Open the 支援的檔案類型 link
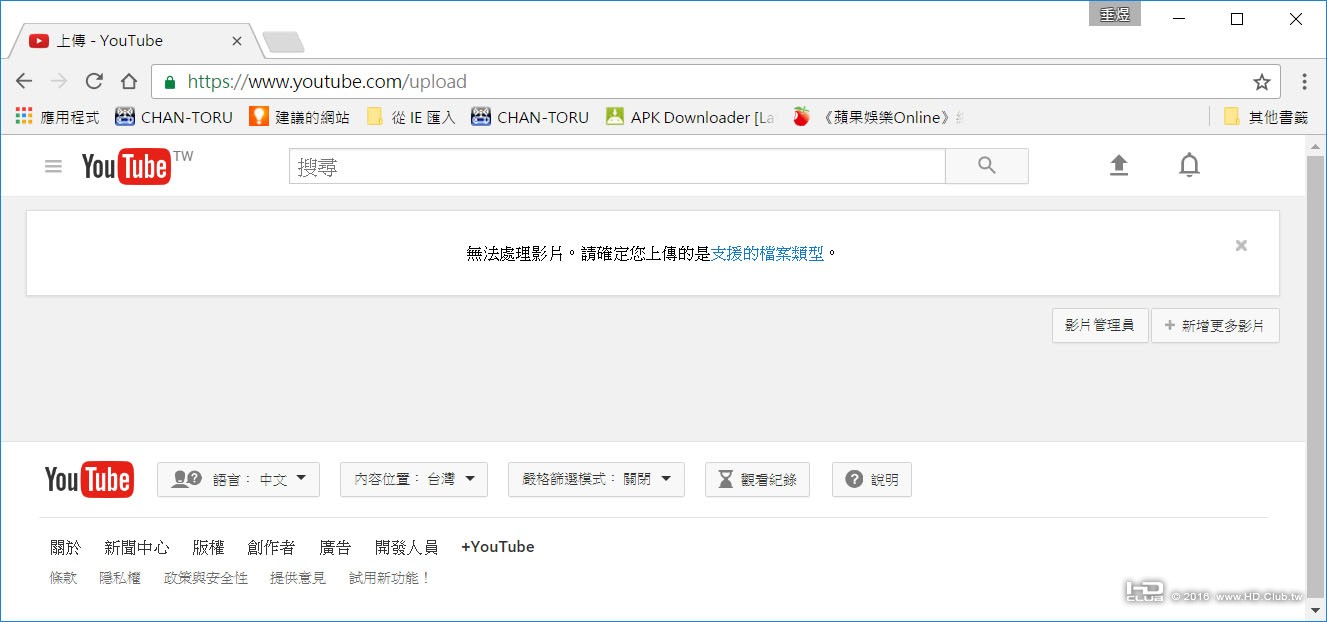Screen dimensions: 1327x622 coord(767,254)
